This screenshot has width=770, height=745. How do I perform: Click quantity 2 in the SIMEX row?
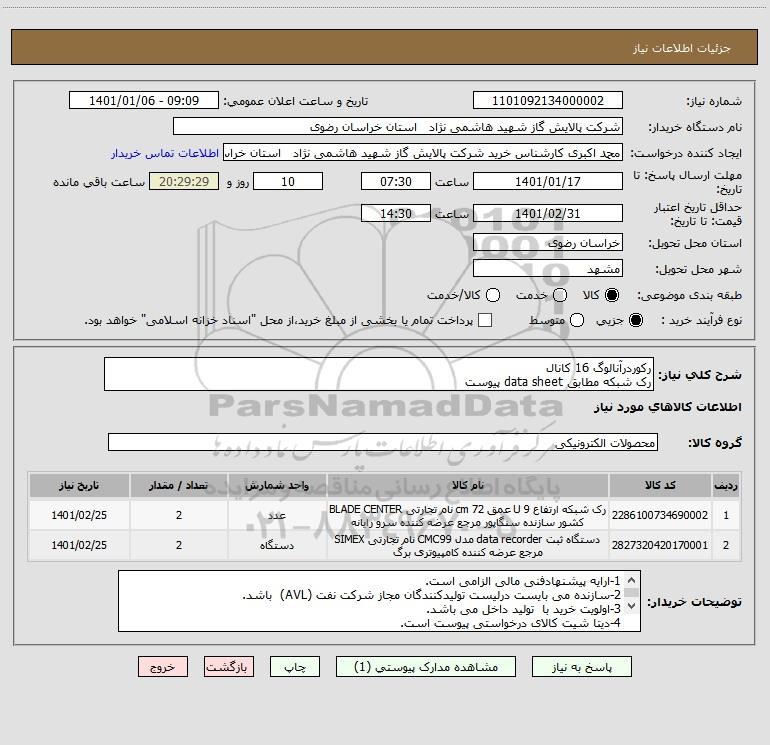(179, 545)
